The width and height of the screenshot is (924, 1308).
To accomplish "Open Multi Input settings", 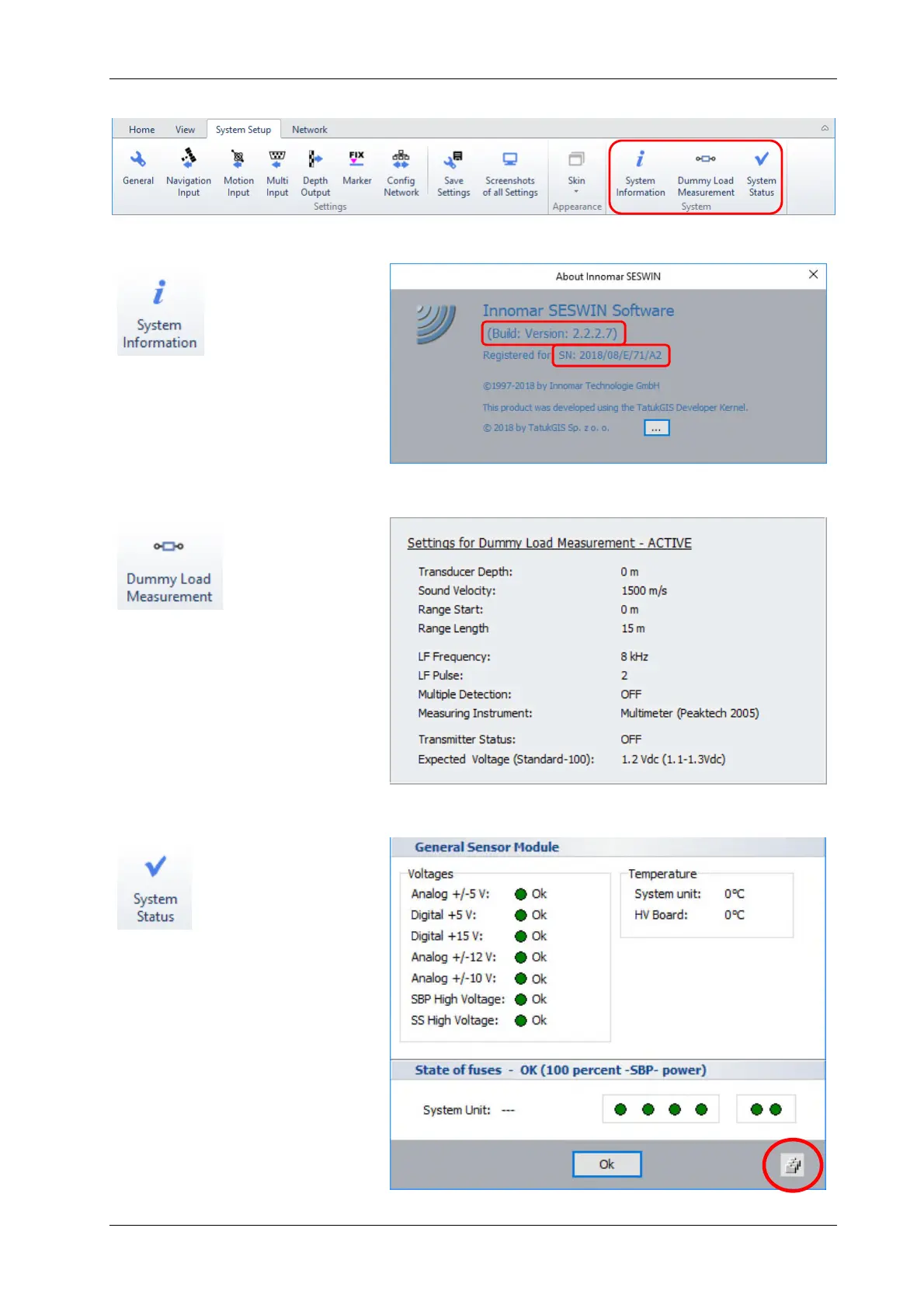I will (277, 173).
